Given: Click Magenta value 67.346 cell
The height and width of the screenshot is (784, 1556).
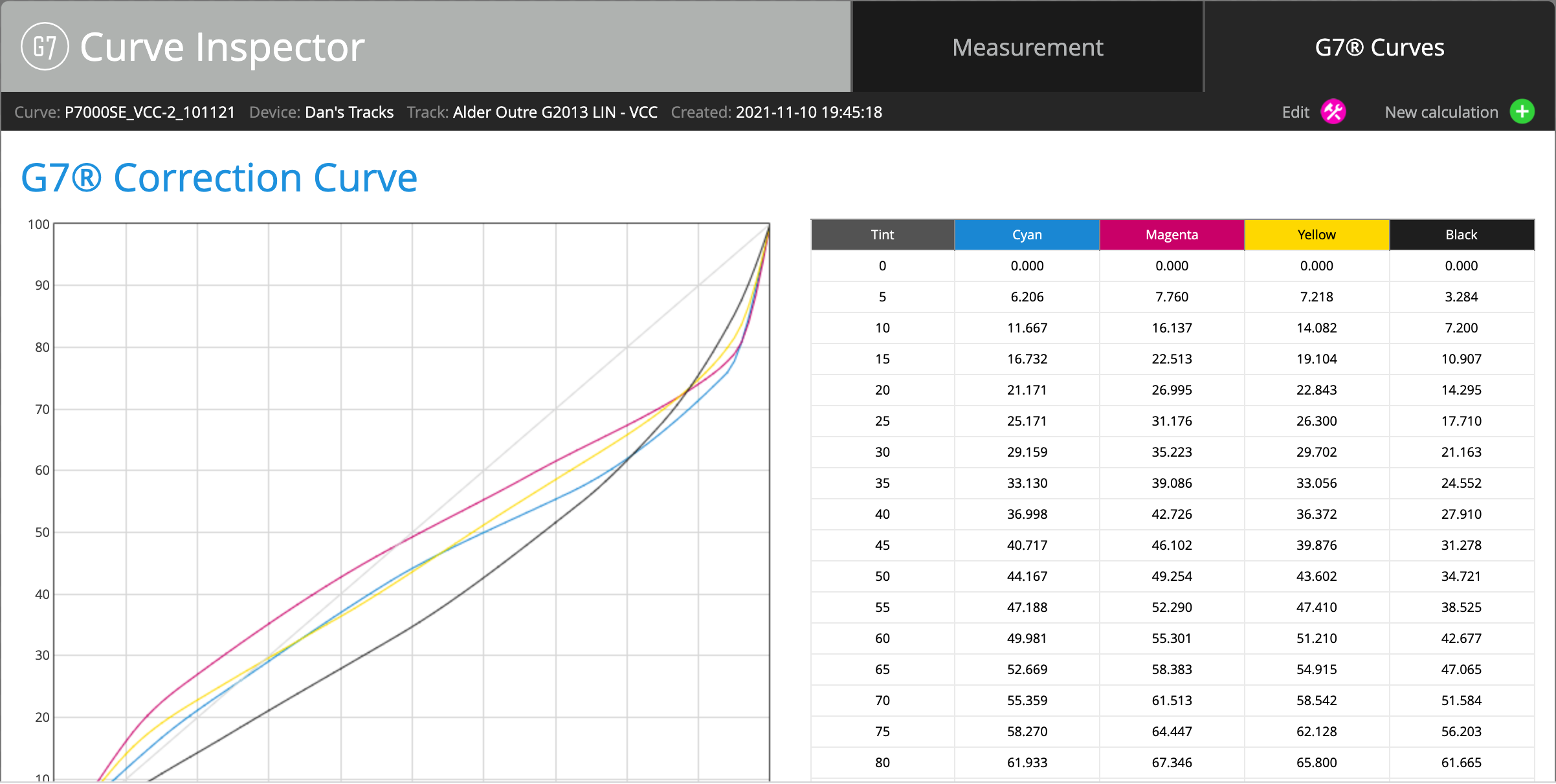Looking at the screenshot, I should click(x=1172, y=763).
